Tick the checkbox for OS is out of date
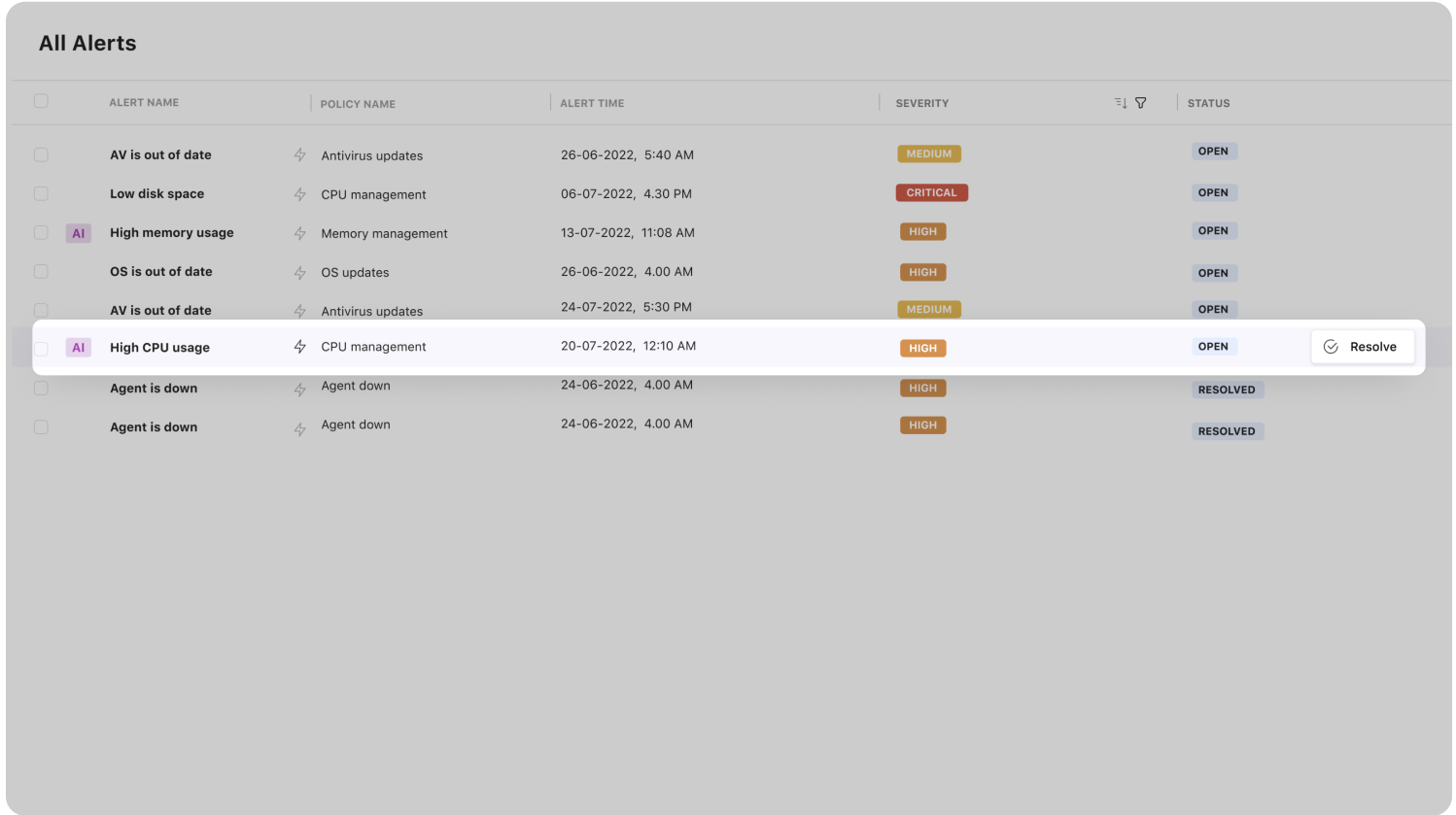 coord(41,271)
